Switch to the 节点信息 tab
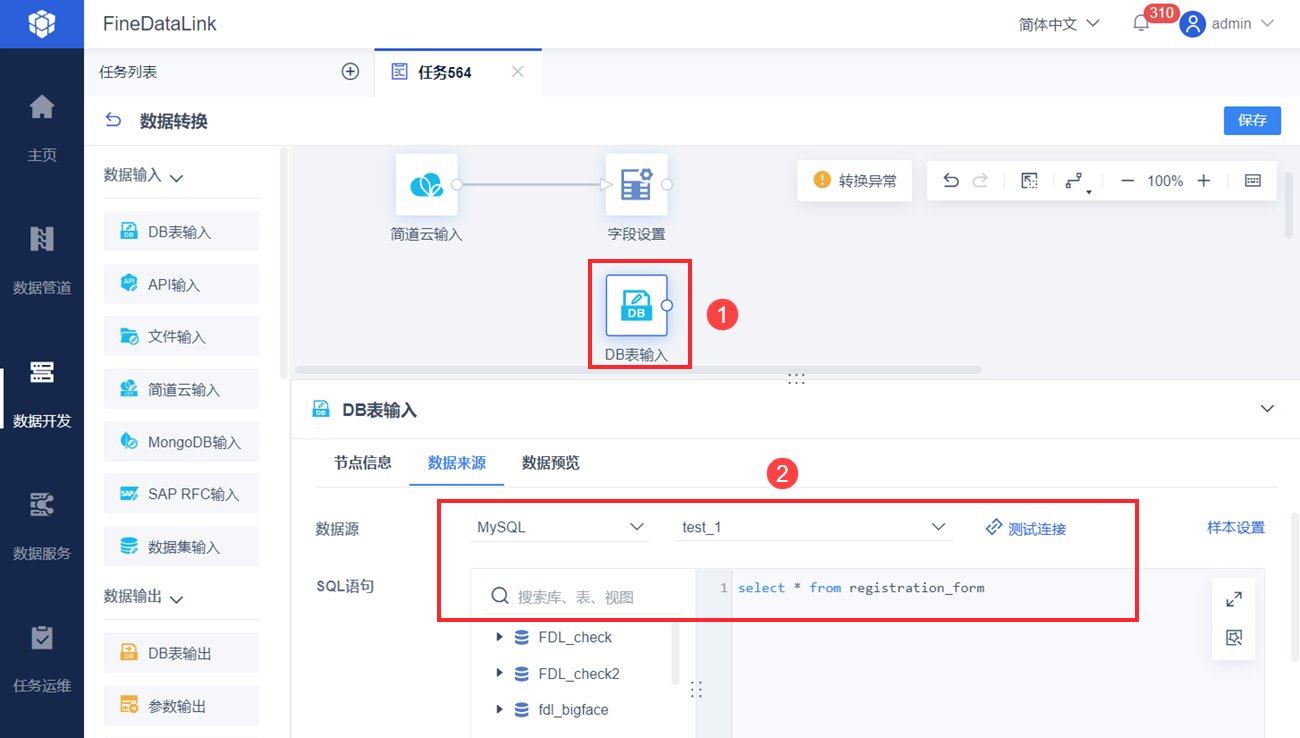Viewport: 1300px width, 738px height. pyautogui.click(x=363, y=463)
